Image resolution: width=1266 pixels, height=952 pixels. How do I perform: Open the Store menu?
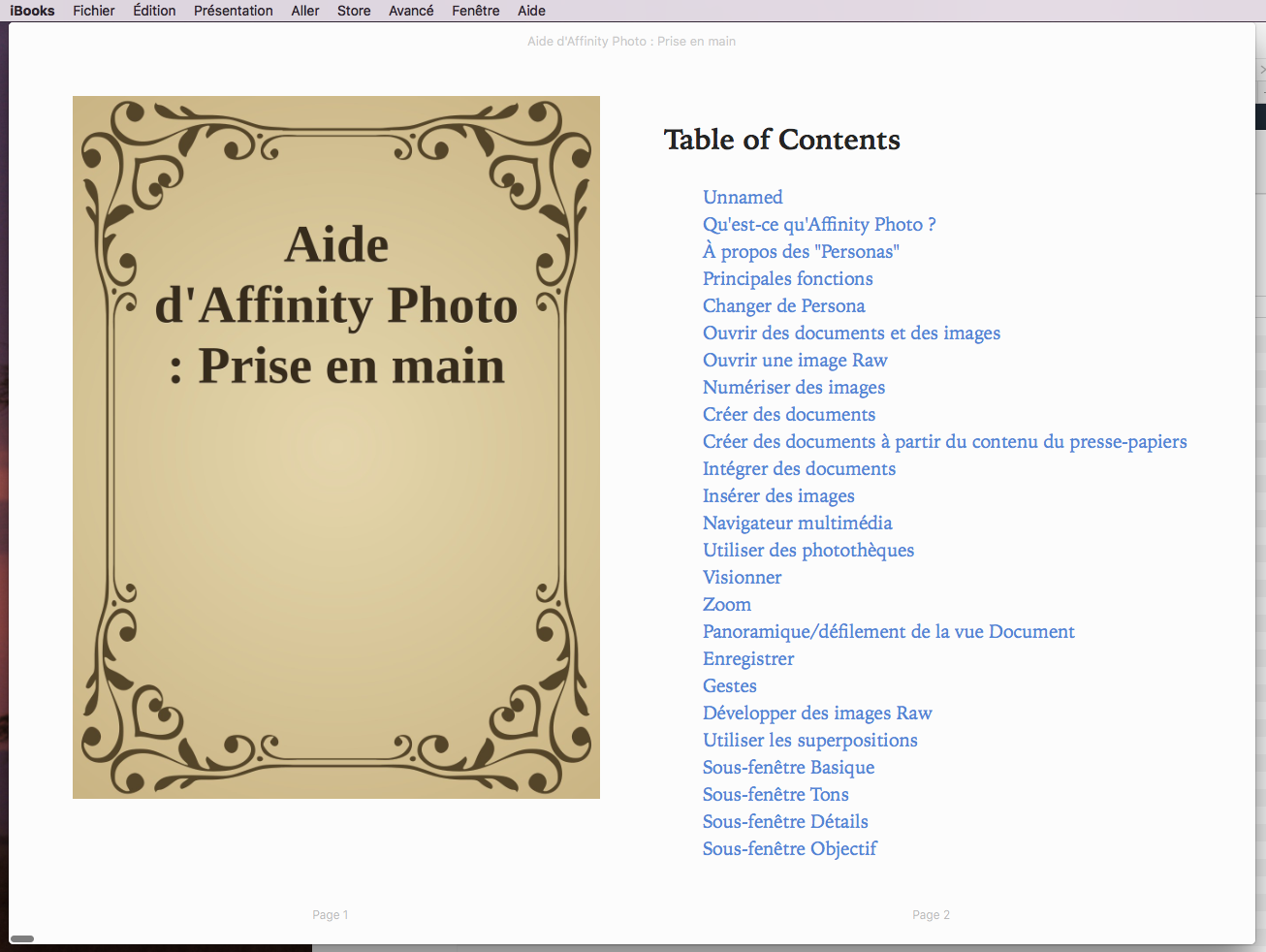pos(354,11)
